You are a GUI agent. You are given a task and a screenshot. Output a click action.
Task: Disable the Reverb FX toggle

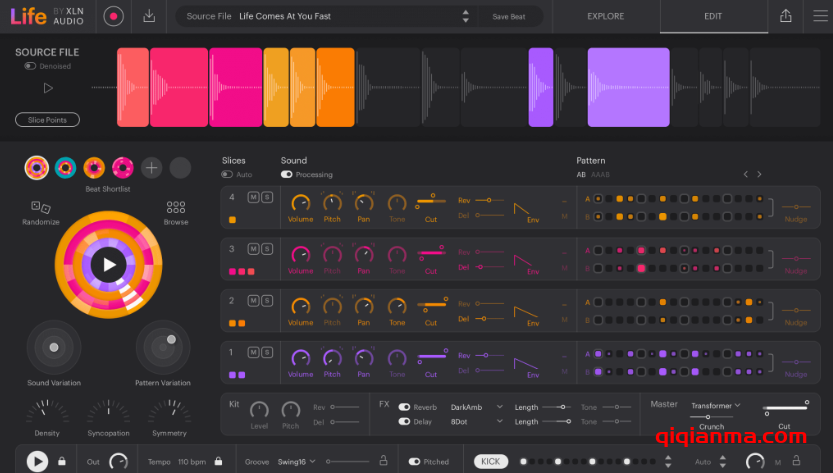tap(404, 407)
